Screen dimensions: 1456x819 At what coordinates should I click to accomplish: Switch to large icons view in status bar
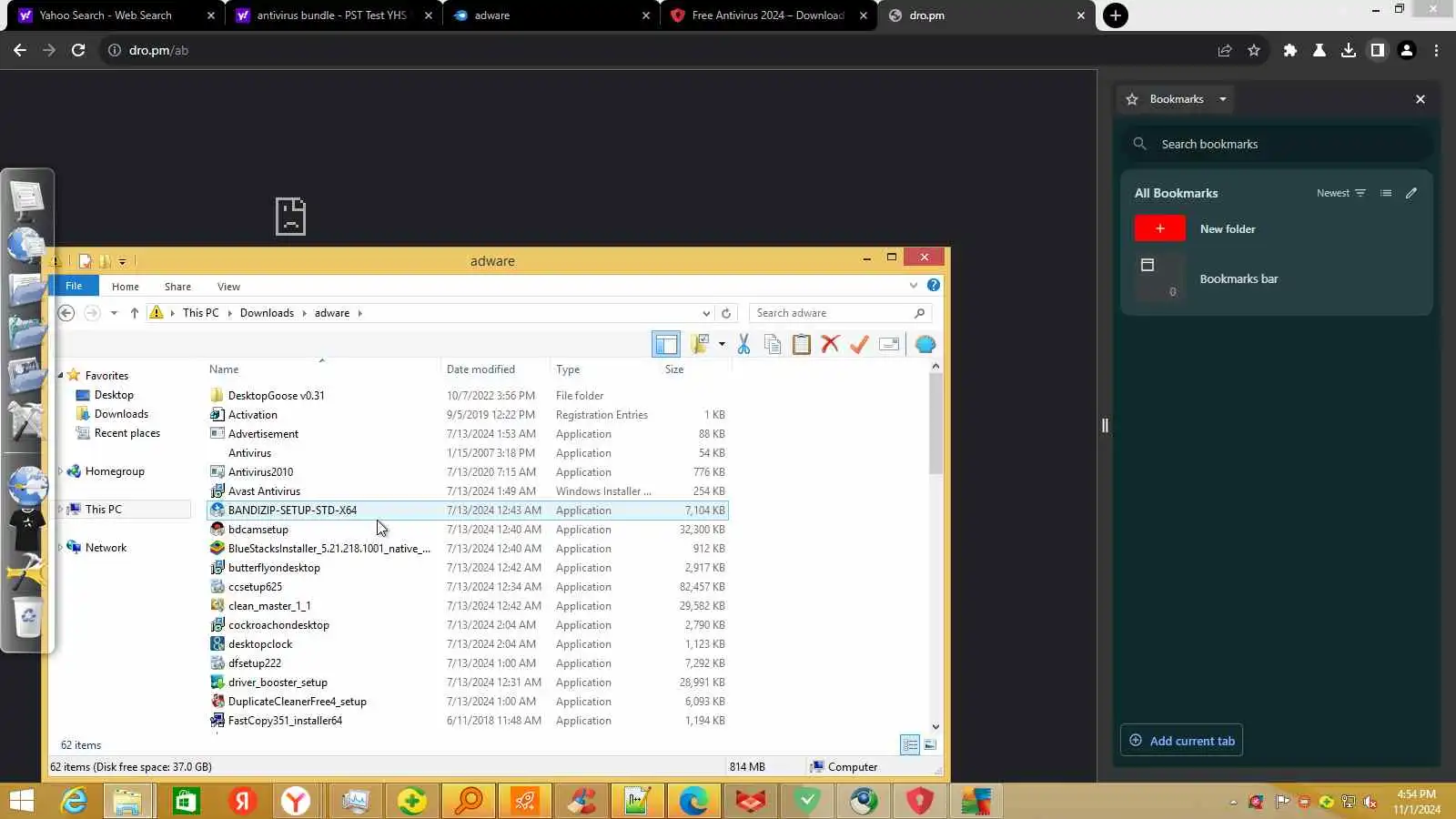930,744
